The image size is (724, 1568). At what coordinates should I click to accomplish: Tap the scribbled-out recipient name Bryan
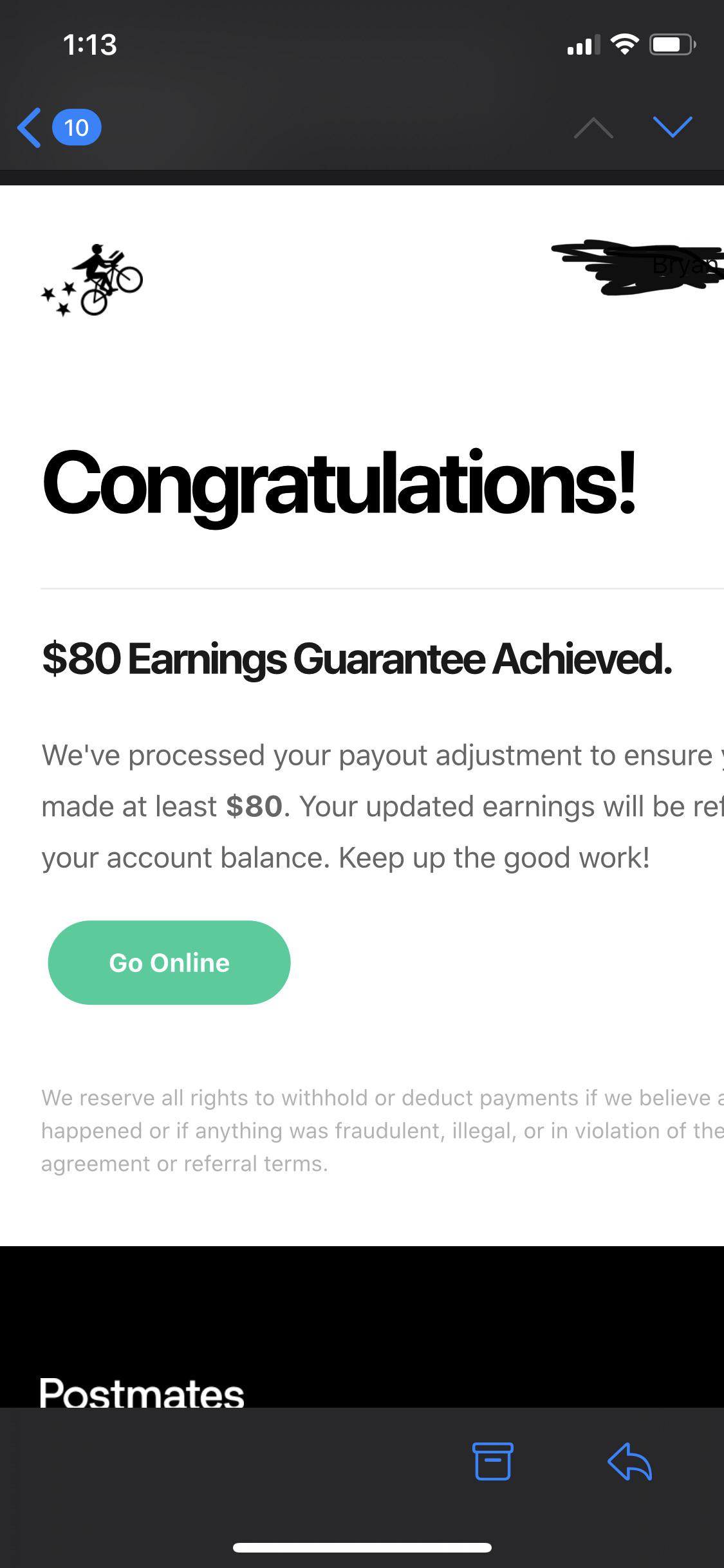[637, 266]
